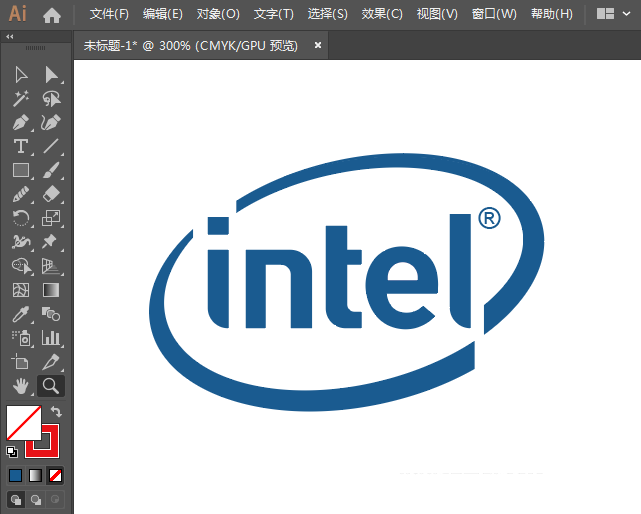641x514 pixels.
Task: Swap fill and stroke colors arrow
Action: point(56,411)
